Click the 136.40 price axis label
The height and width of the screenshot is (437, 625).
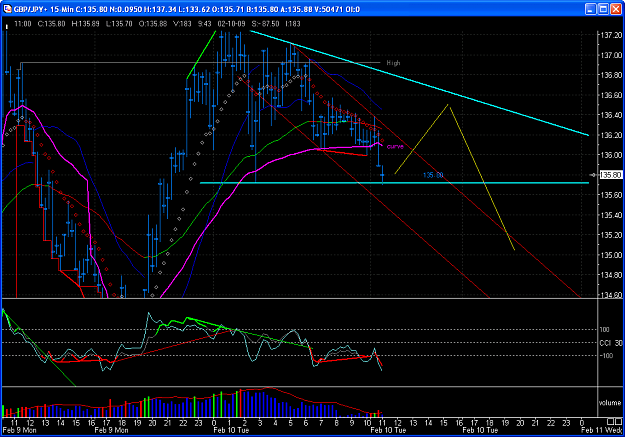point(611,115)
